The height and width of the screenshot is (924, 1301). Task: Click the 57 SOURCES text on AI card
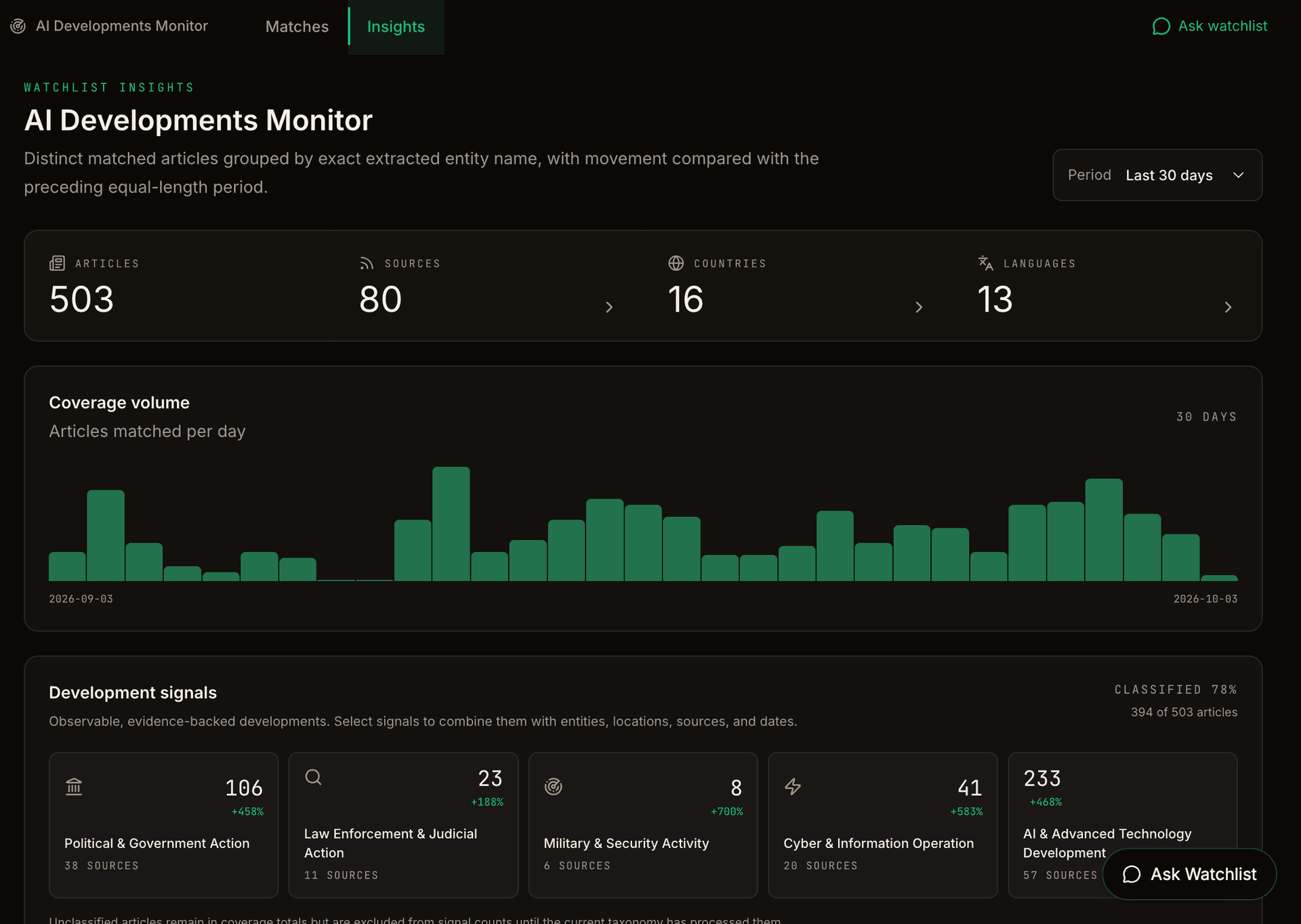click(1060, 875)
